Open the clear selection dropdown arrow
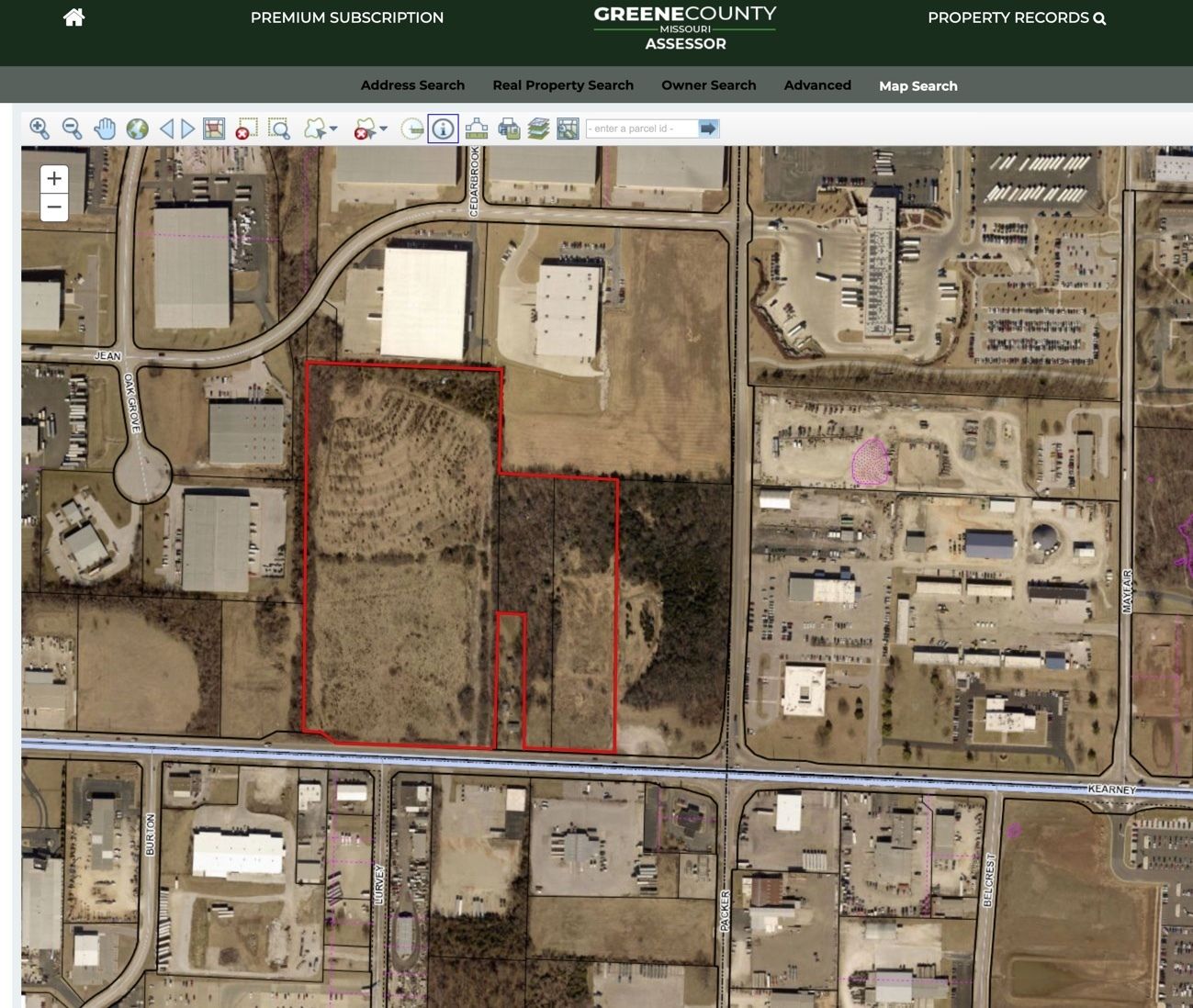 pos(383,129)
